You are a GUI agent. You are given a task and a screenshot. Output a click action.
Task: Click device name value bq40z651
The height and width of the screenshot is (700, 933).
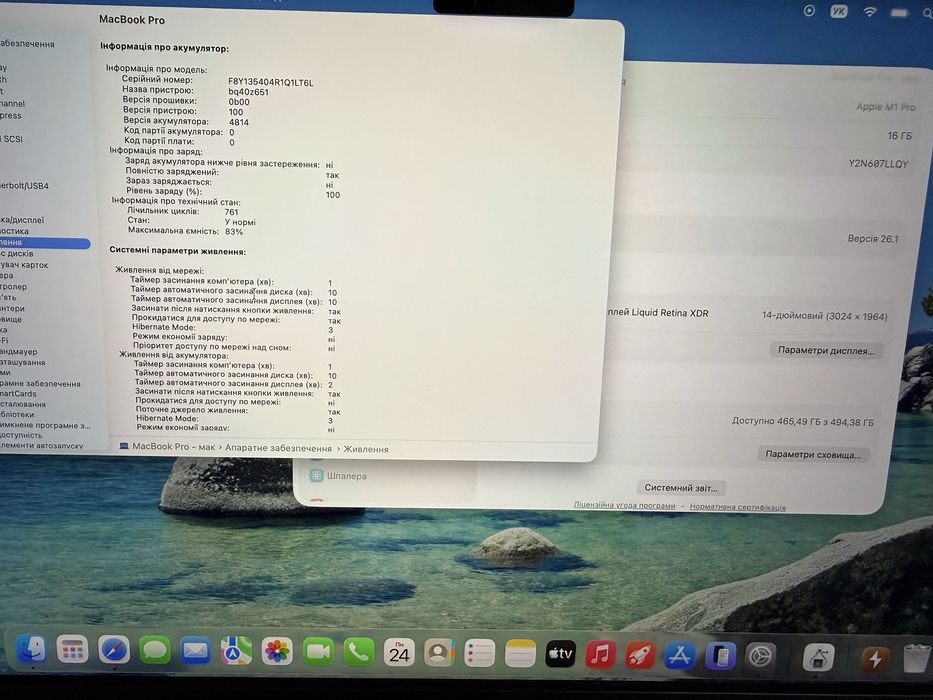pos(248,92)
